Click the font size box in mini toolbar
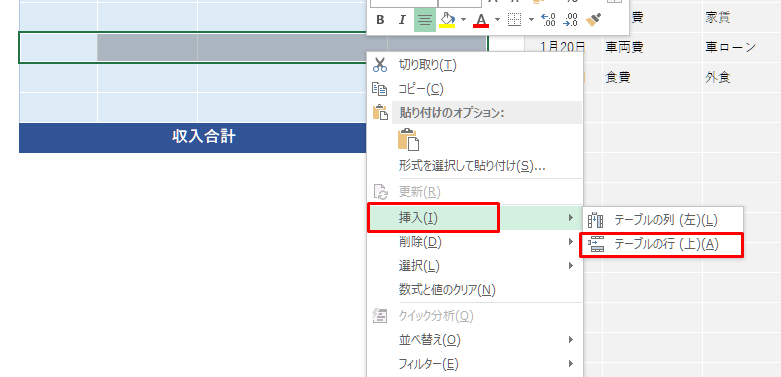 (460, 2)
